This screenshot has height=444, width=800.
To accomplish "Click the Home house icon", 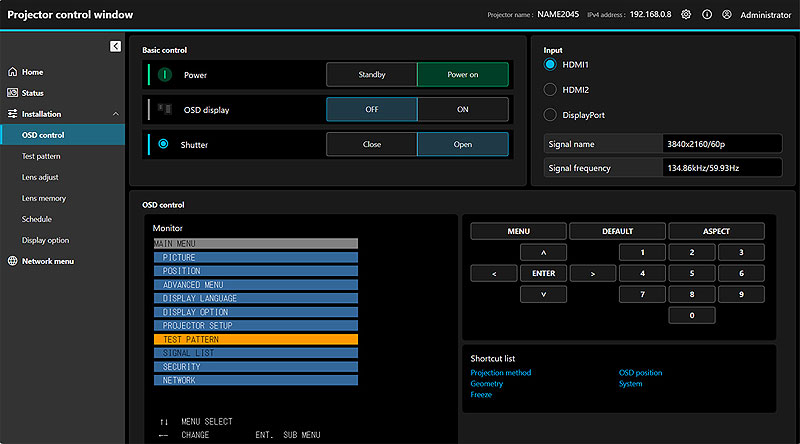I will [13, 72].
